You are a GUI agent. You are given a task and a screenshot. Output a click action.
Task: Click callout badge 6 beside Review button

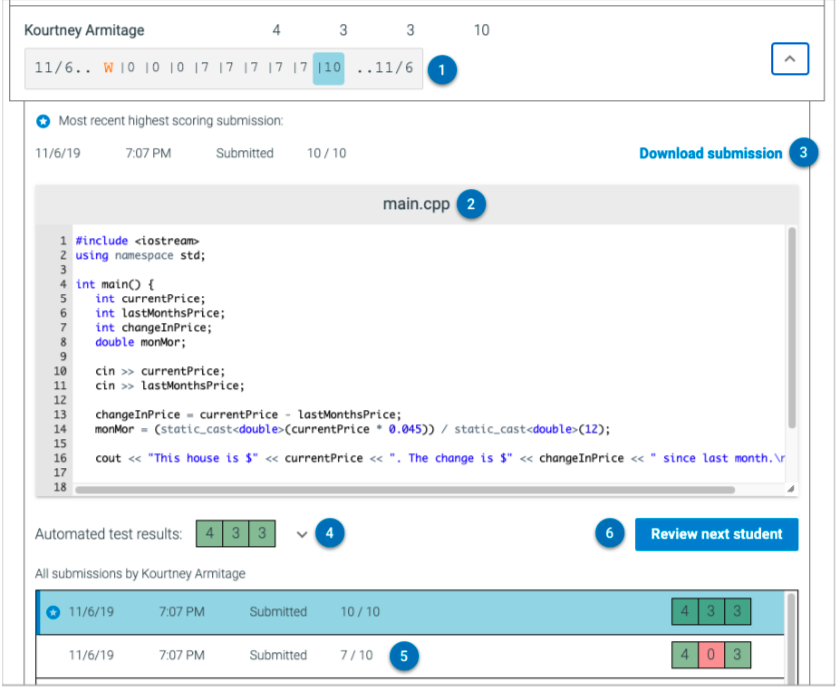pos(612,533)
